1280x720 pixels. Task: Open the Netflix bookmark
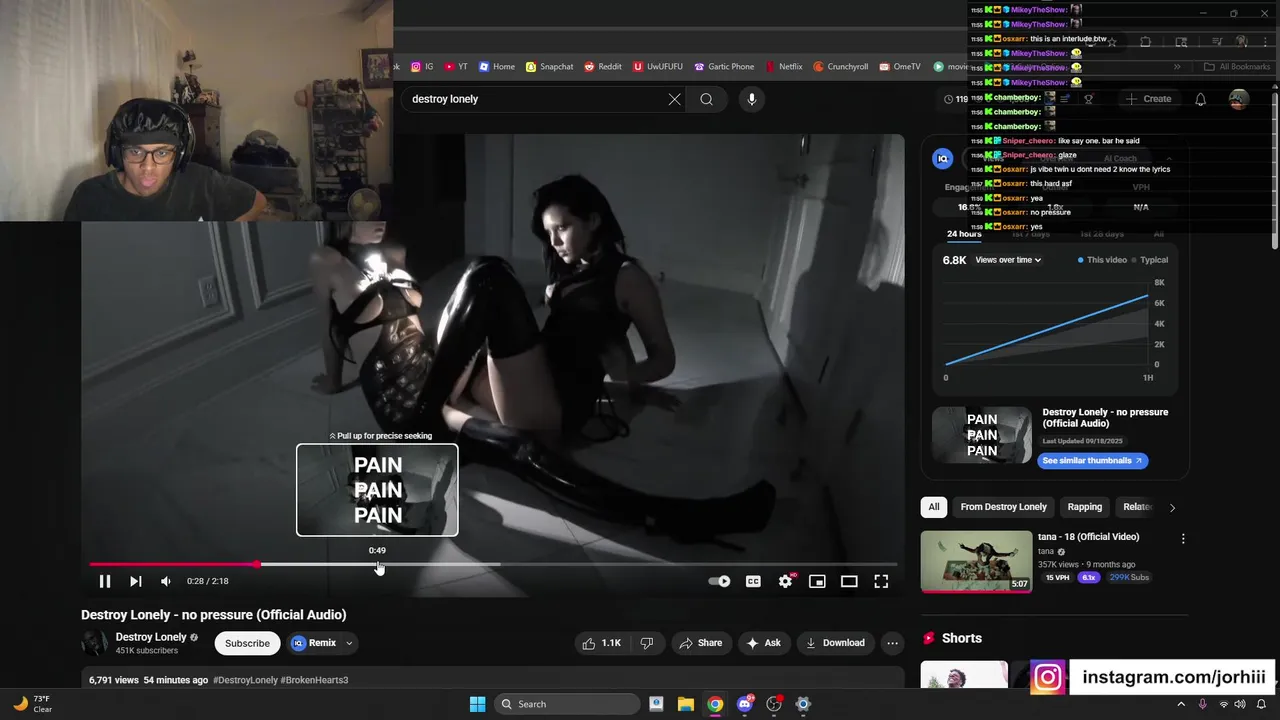783,67
